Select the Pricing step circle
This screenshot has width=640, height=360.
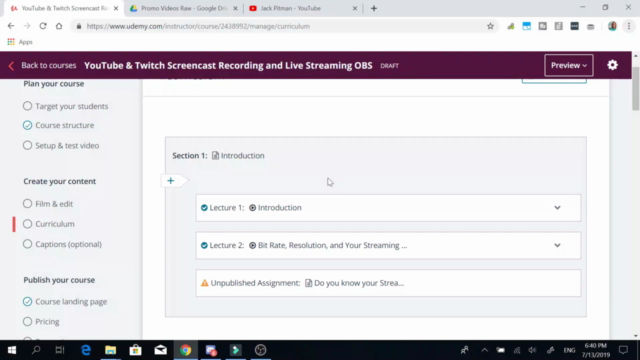tap(27, 322)
